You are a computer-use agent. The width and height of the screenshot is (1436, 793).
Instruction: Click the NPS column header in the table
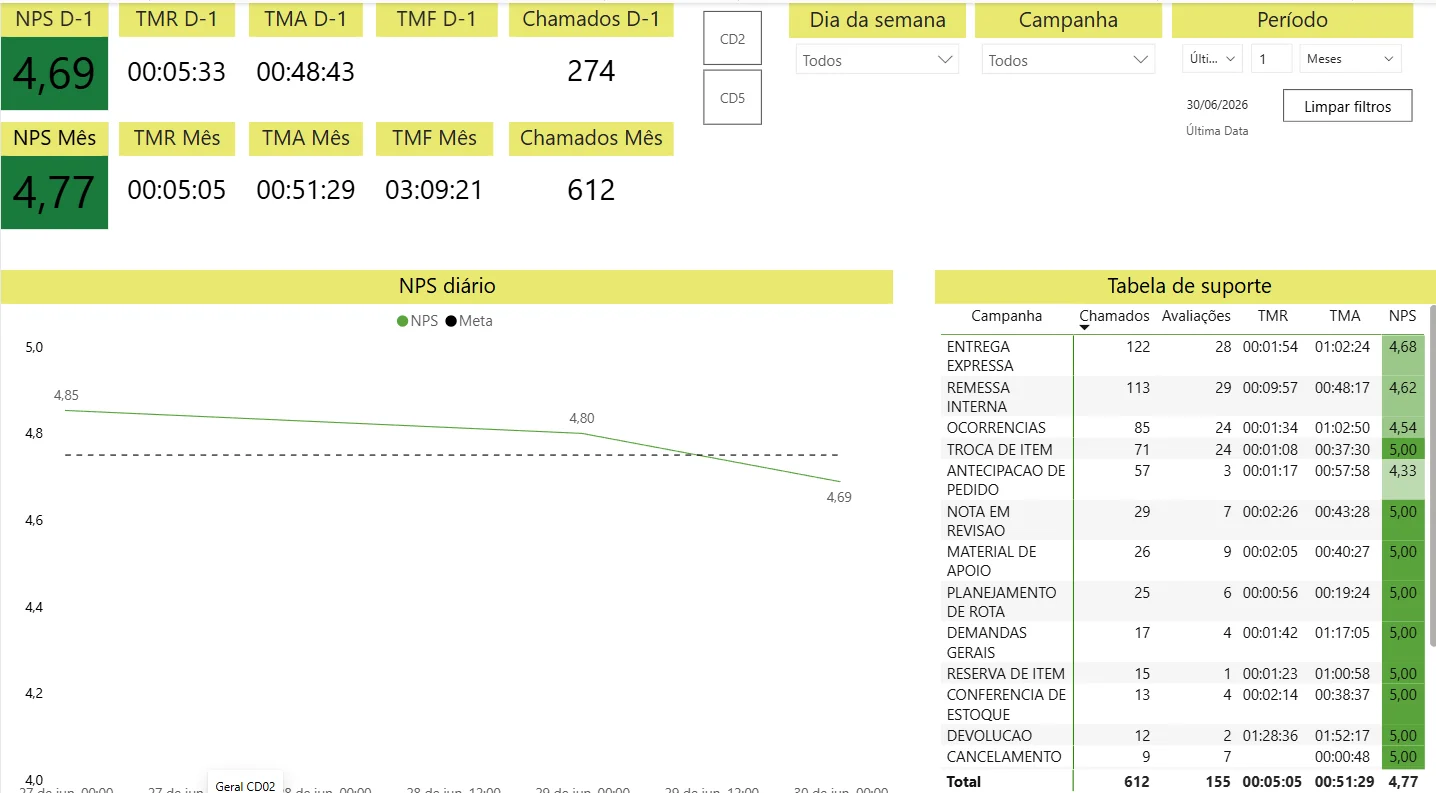point(1402,316)
